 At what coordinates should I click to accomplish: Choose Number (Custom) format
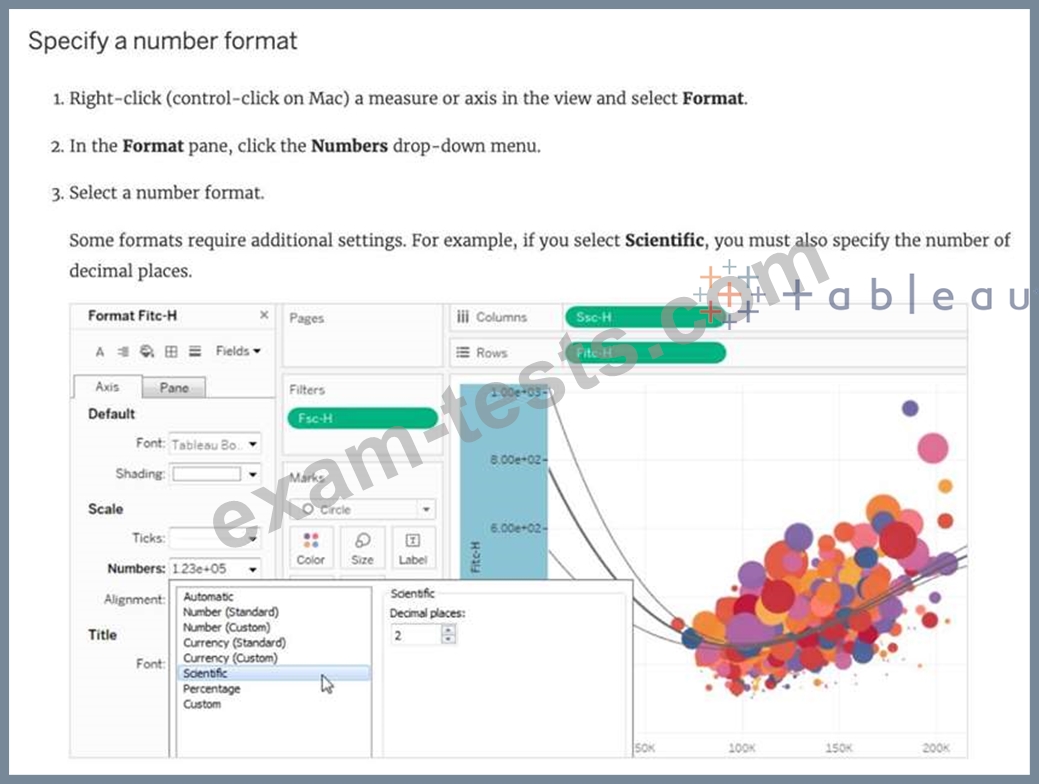pos(227,627)
